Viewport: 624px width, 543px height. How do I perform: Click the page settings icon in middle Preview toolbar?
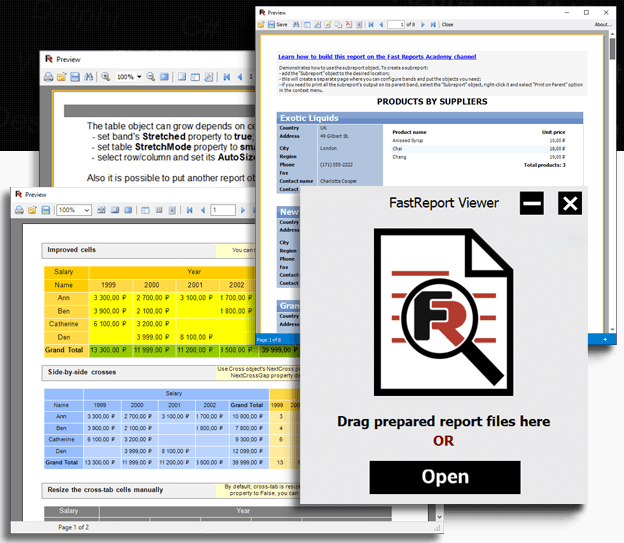tap(209, 77)
